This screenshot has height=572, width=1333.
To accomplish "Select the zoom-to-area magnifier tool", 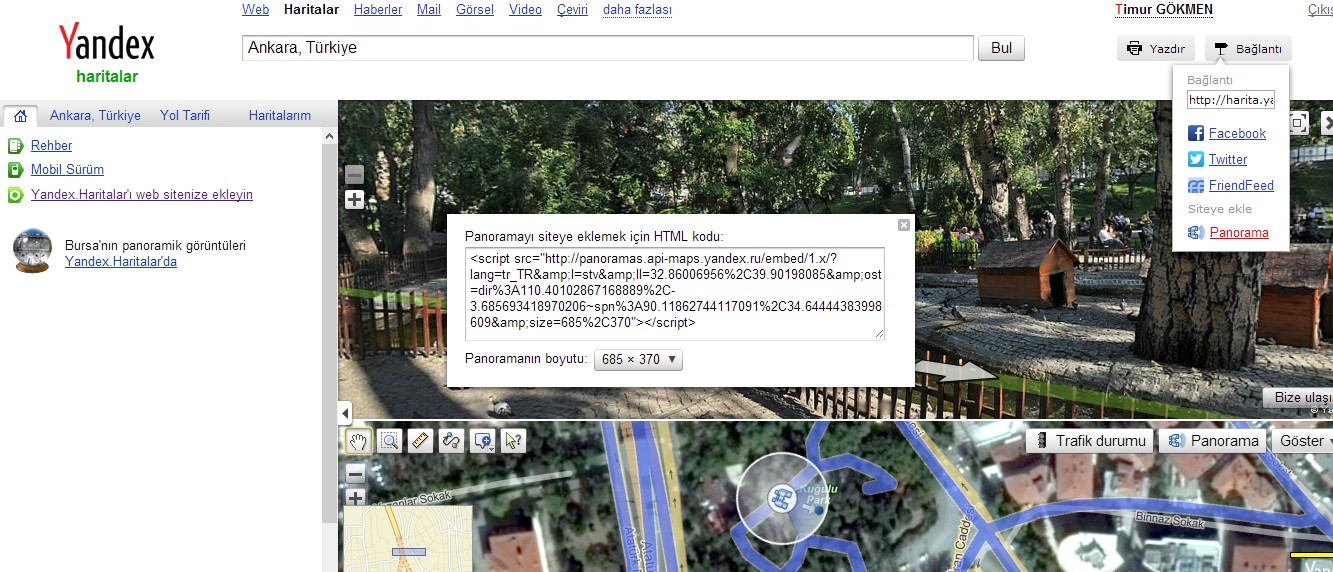I will click(389, 440).
